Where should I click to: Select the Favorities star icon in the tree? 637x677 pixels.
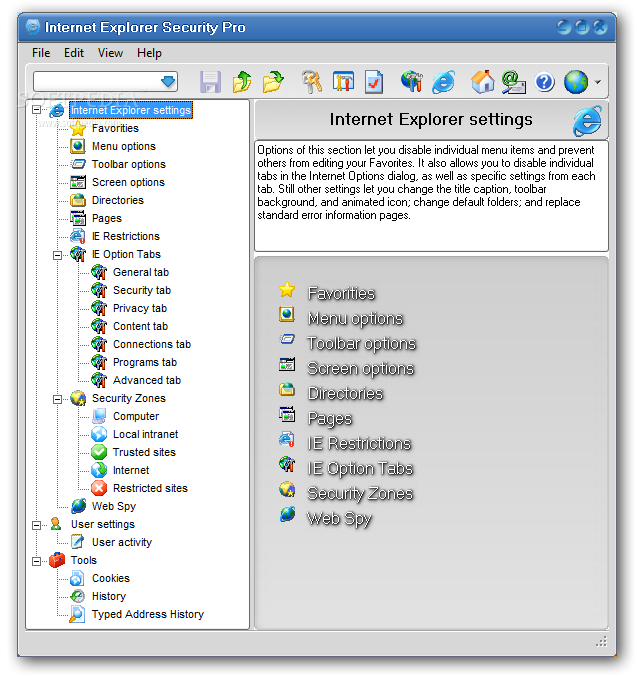(78, 128)
